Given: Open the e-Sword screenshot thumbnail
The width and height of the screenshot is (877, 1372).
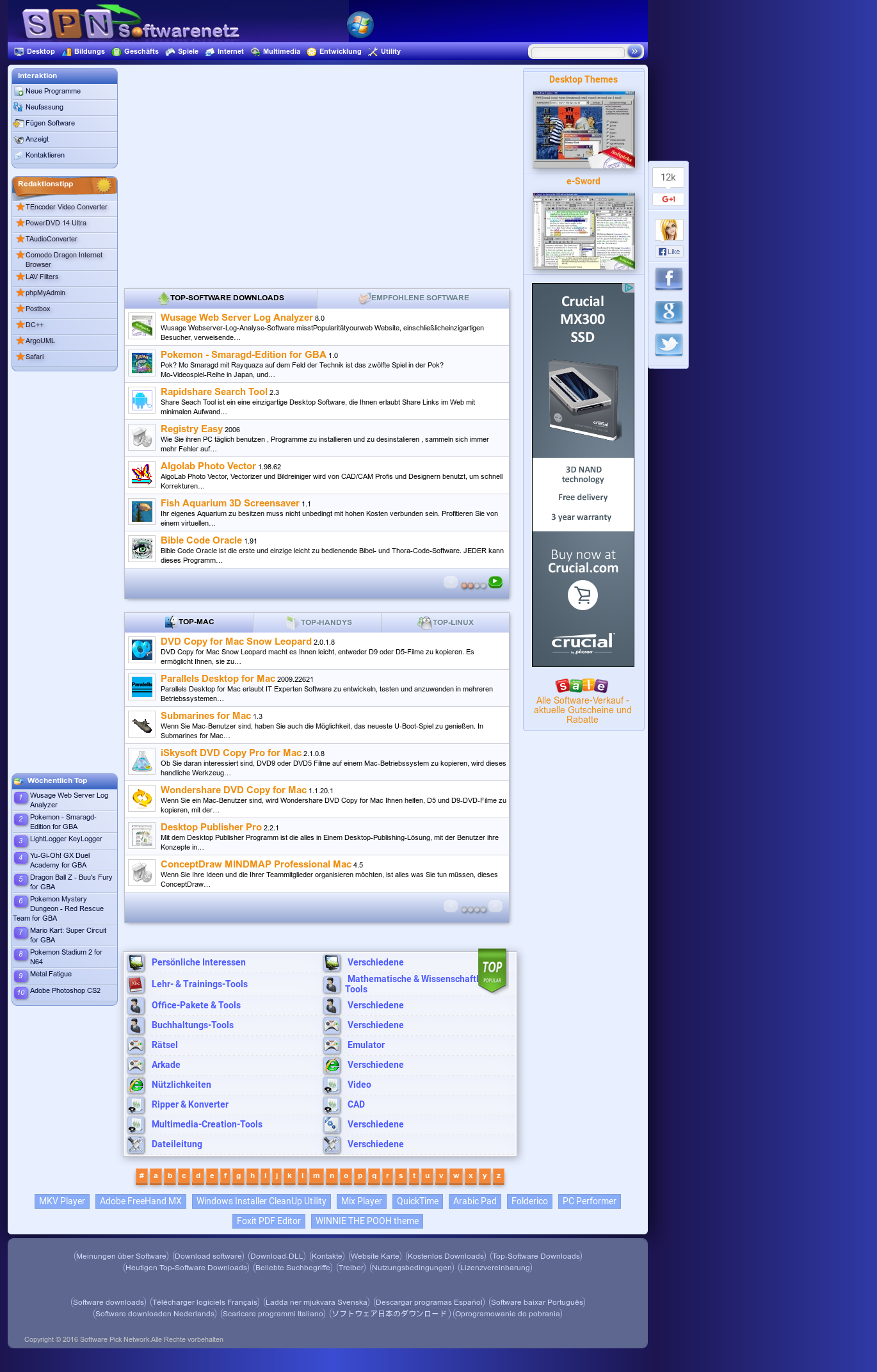Looking at the screenshot, I should pyautogui.click(x=583, y=231).
